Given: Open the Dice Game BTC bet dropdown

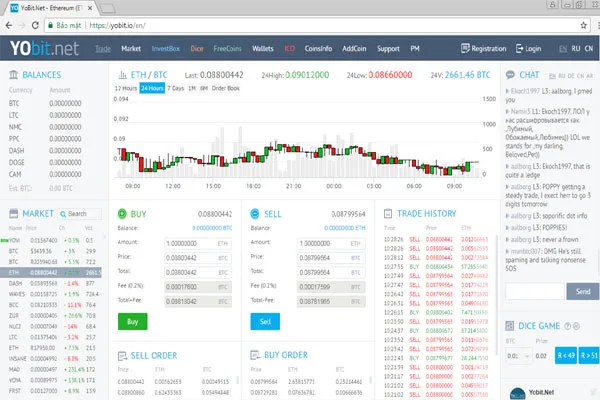Looking at the screenshot, I should [518, 356].
